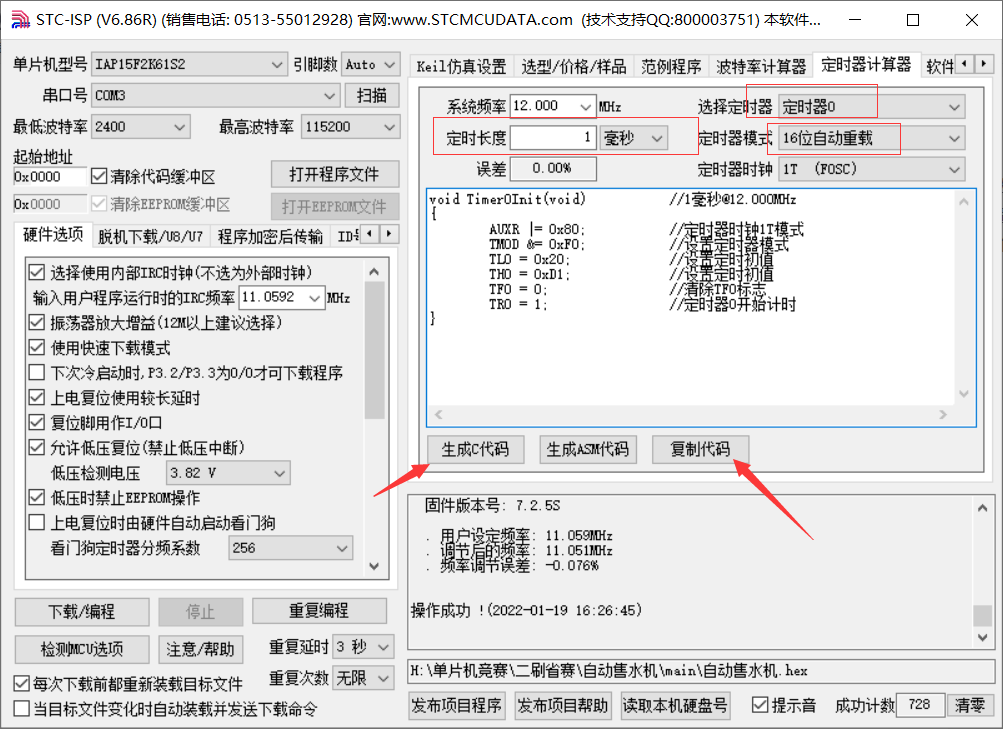Open 单片机型号 IAP15F2K61S2 dropdown
Image resolution: width=1003 pixels, height=729 pixels.
pyautogui.click(x=189, y=65)
